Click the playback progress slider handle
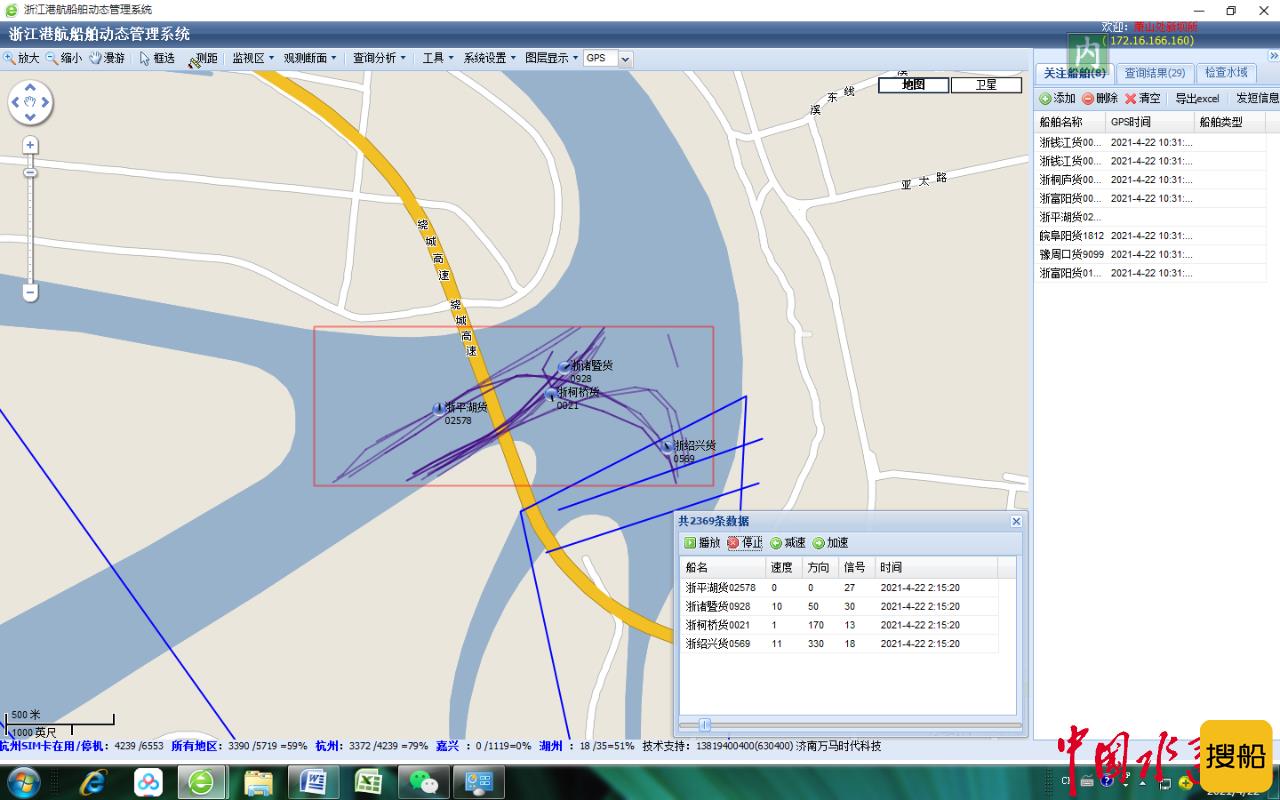1280x800 pixels. (705, 725)
